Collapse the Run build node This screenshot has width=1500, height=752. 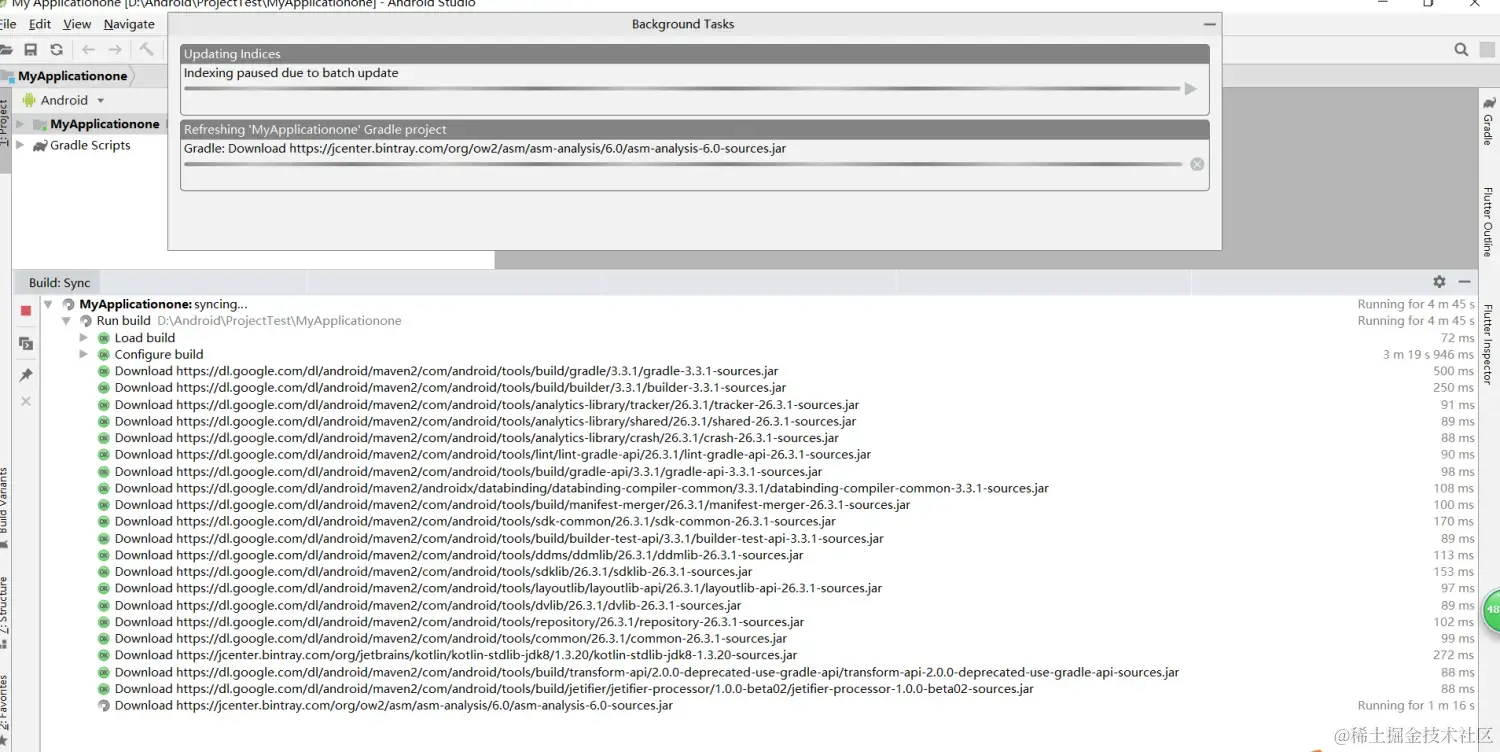tap(66, 321)
